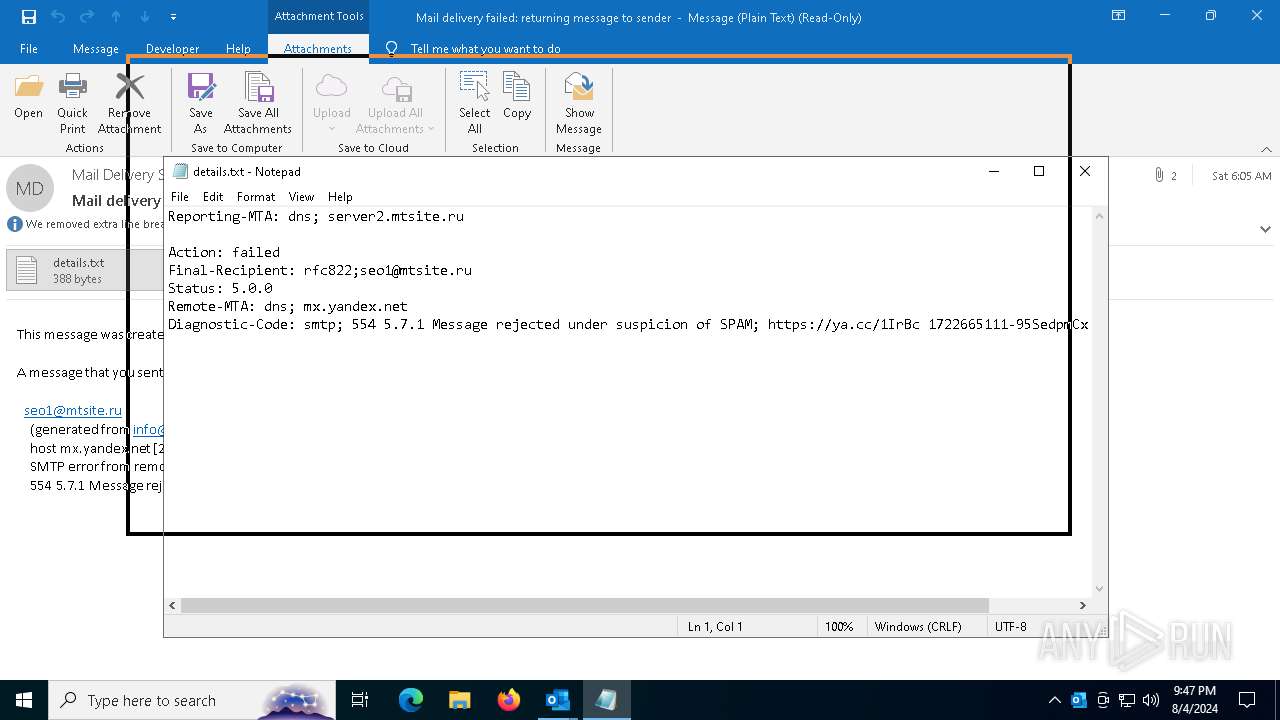Go to previous item arrow in title bar
This screenshot has height=720, width=1280.
click(116, 16)
